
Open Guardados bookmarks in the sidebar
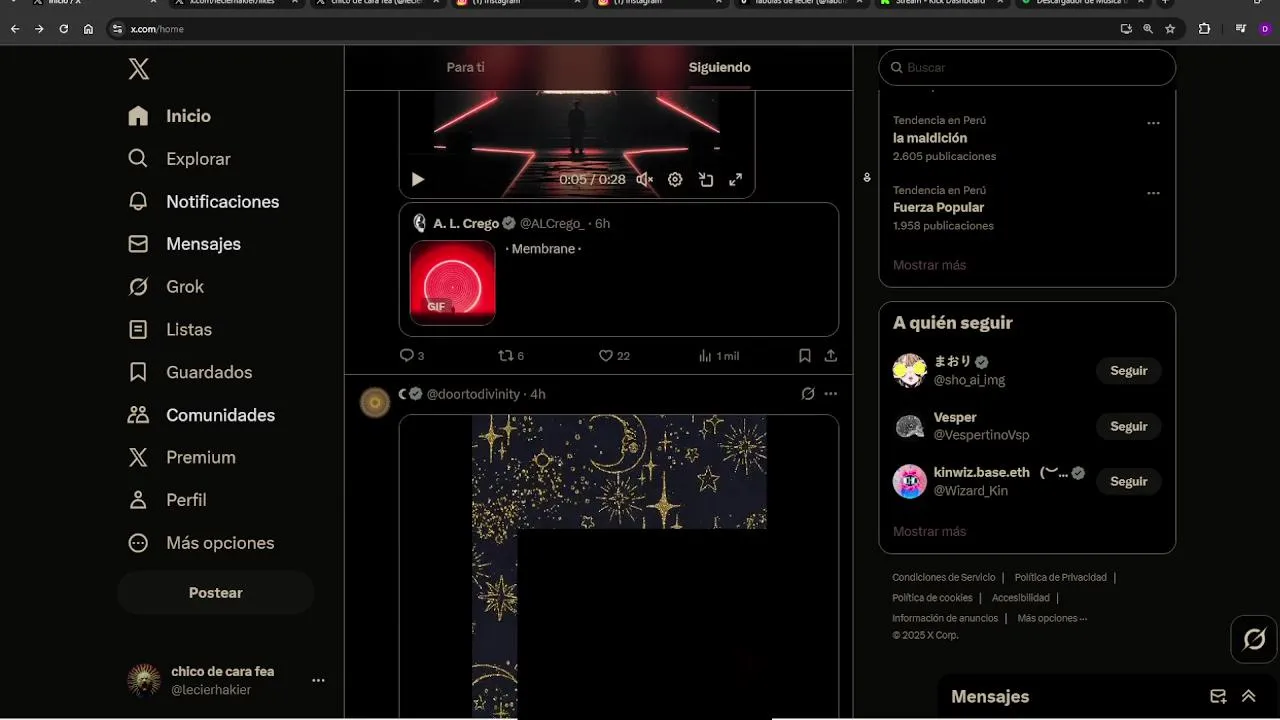(x=190, y=372)
